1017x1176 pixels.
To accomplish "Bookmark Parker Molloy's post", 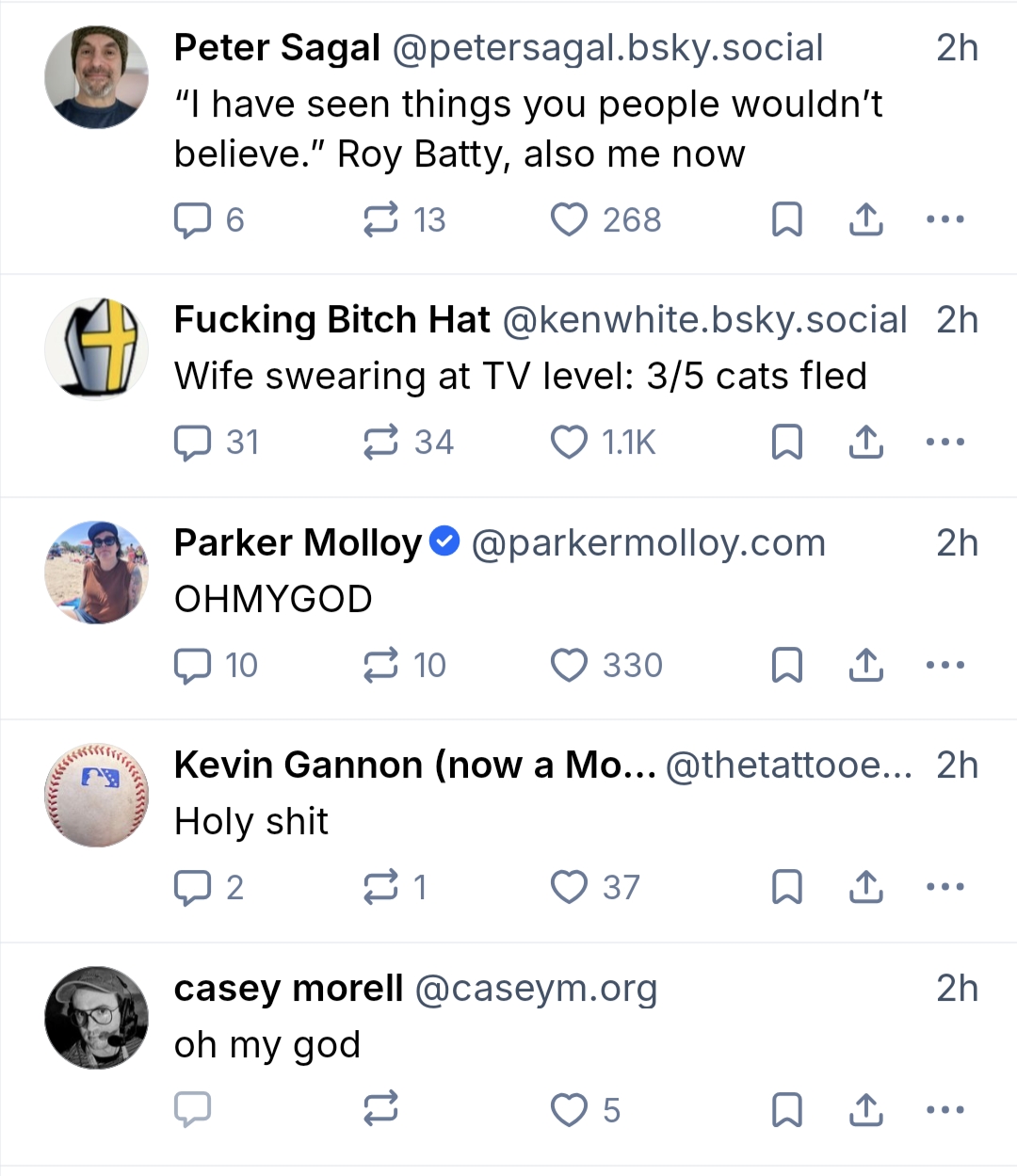I will point(786,666).
